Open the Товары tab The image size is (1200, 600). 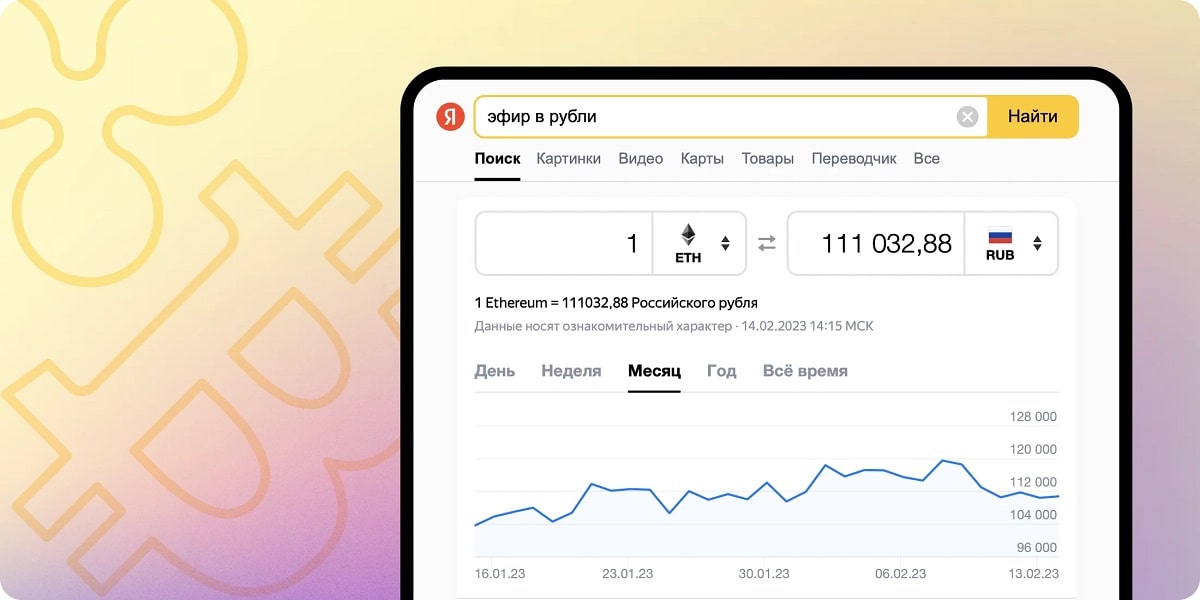[768, 159]
